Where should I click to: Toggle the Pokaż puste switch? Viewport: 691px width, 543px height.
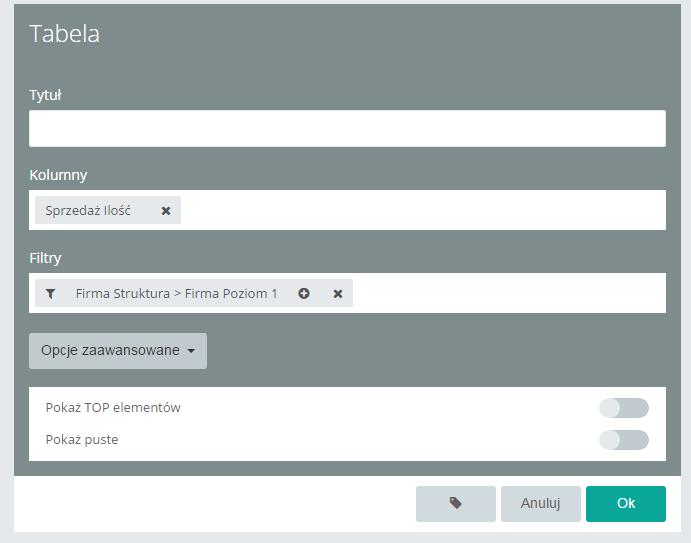(624, 439)
